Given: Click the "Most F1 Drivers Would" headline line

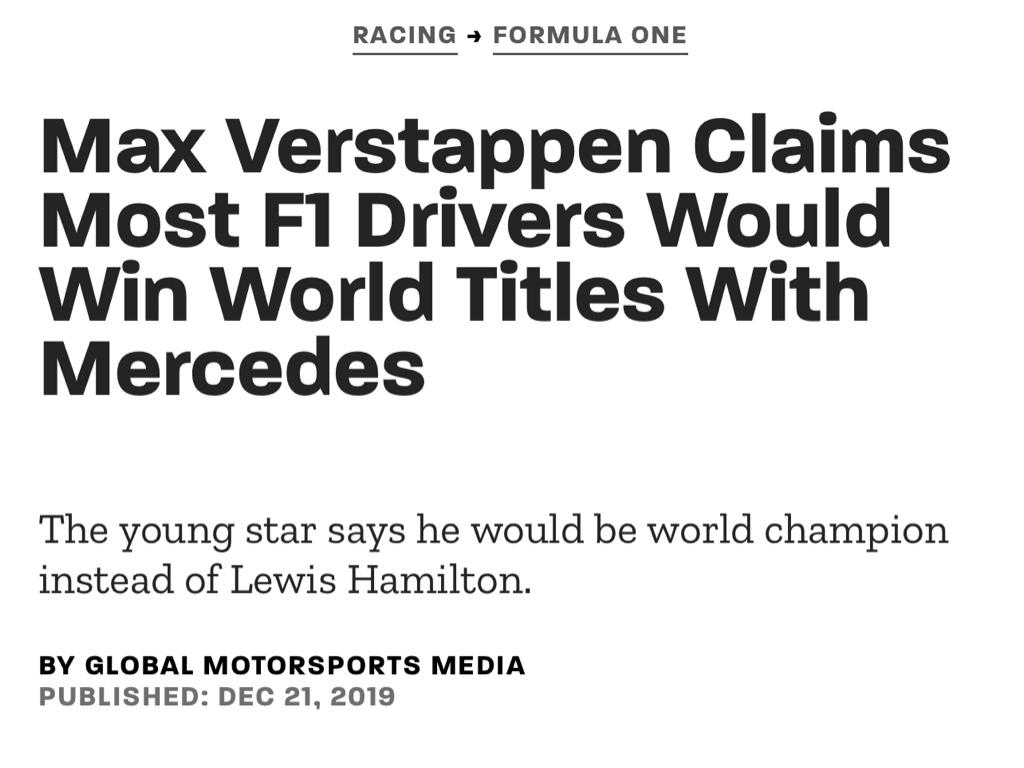Looking at the screenshot, I should pyautogui.click(x=466, y=218).
